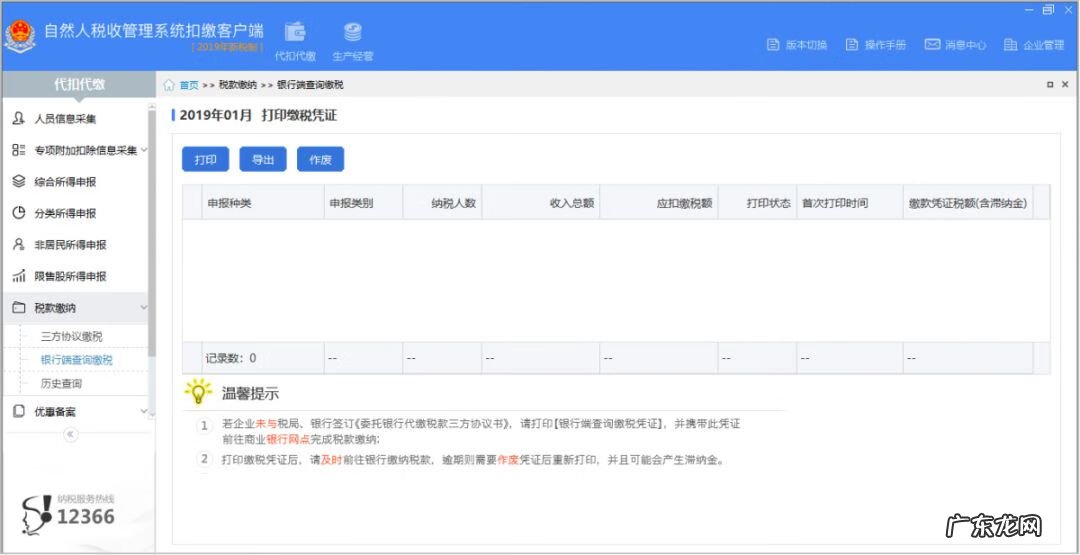The image size is (1080, 555).
Task: Click the 分类所得申报 pie icon
Action: coord(19,213)
